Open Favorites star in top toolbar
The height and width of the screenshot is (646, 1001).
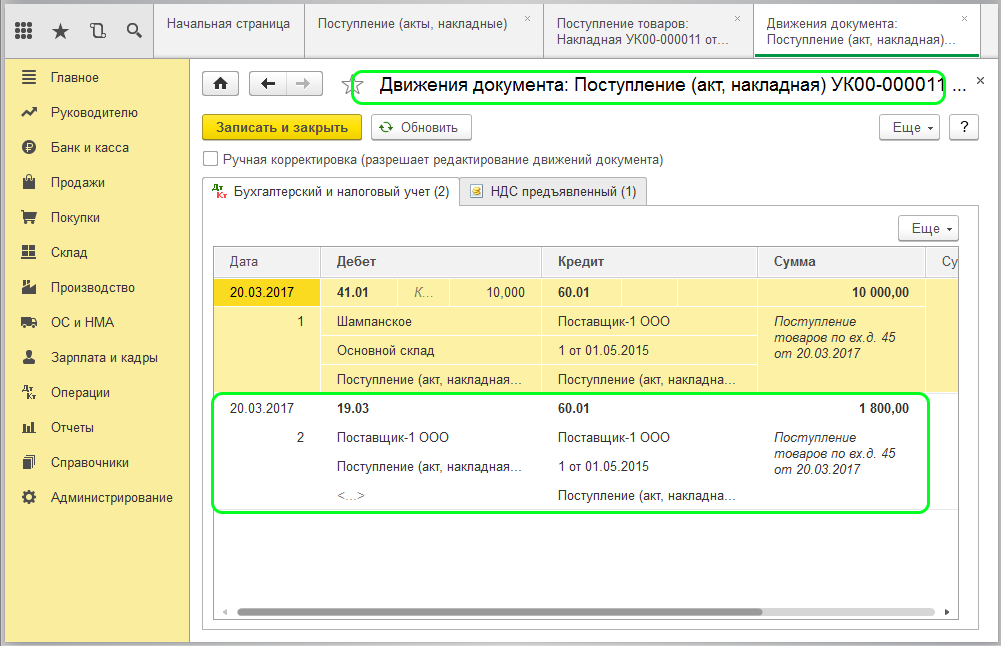[x=61, y=31]
